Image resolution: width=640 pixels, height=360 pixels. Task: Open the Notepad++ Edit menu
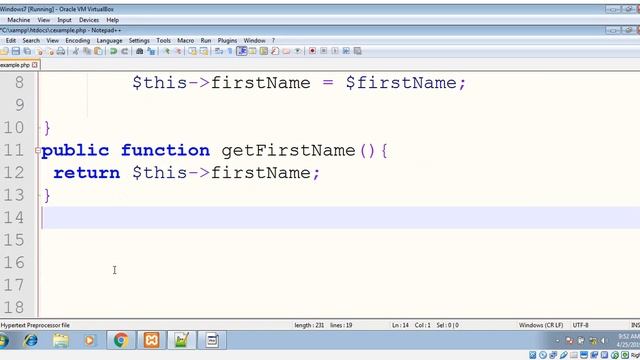pyautogui.click(x=11, y=40)
